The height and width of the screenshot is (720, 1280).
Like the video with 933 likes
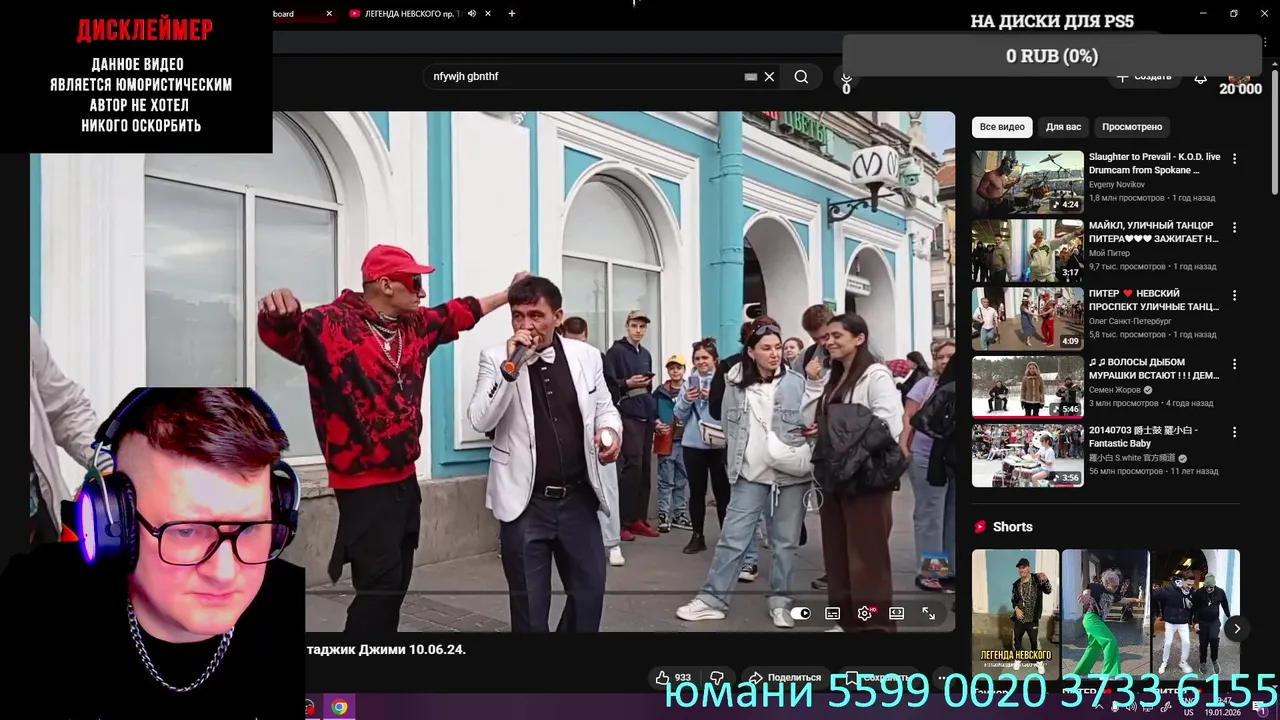[673, 677]
